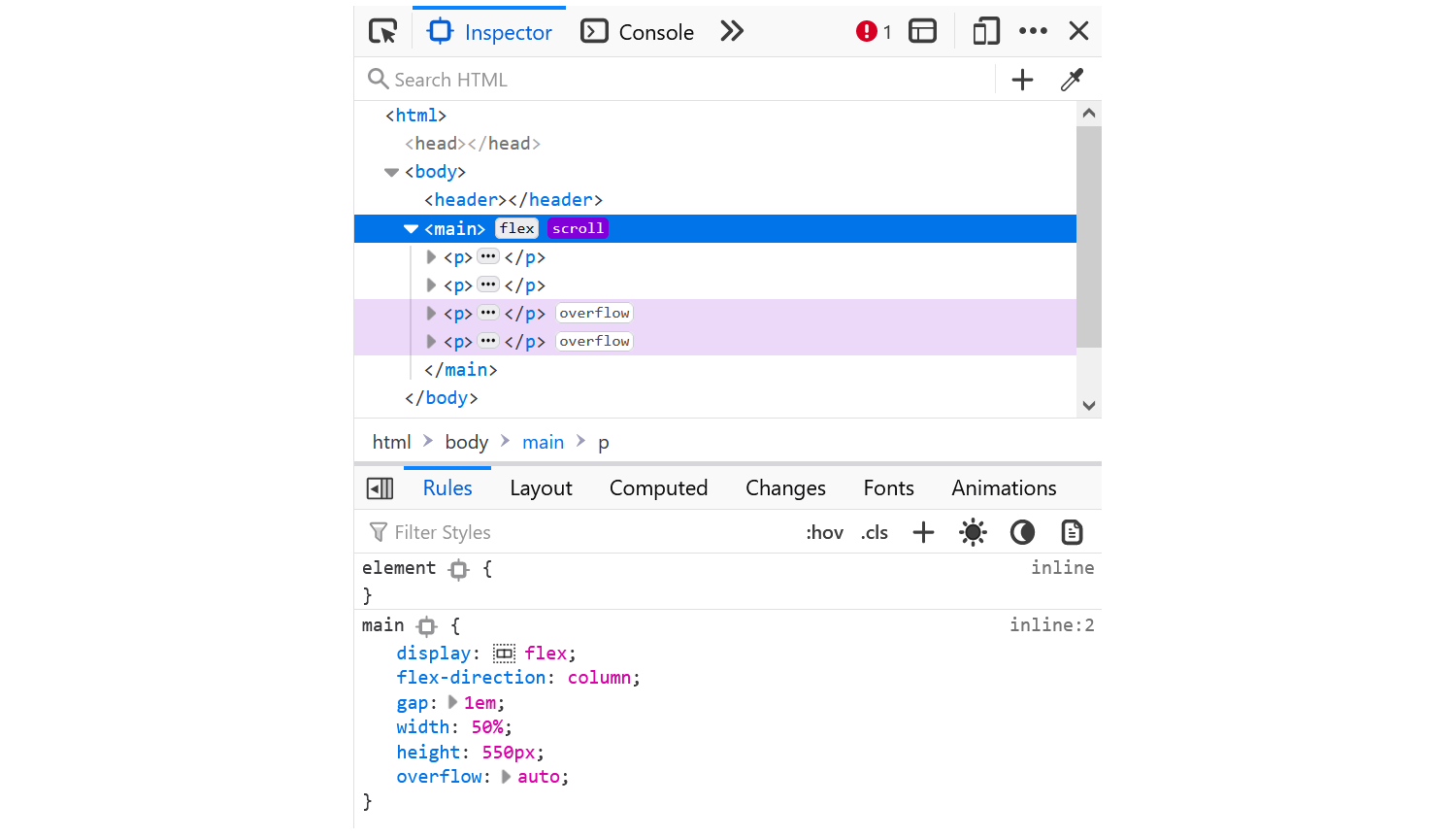This screenshot has height=839, width=1456.
Task: Activate the element picker tool
Action: click(383, 31)
